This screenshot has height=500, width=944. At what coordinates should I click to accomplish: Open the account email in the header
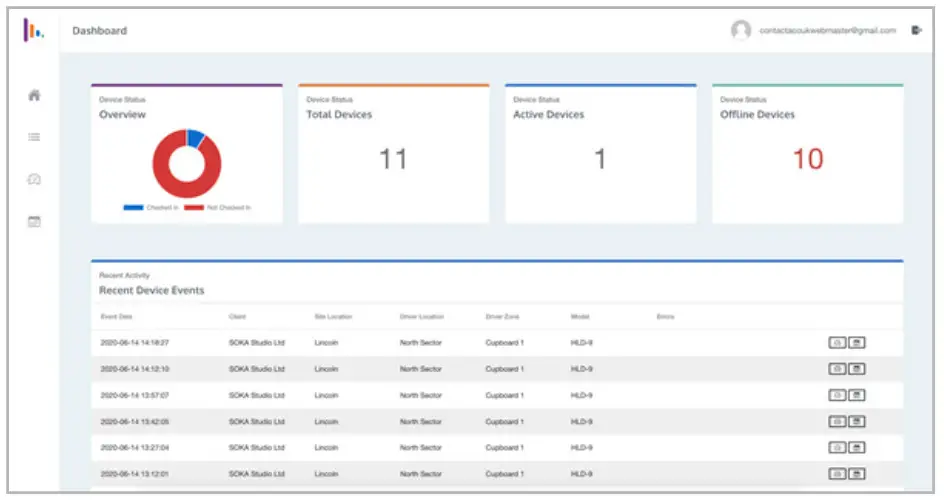(827, 31)
